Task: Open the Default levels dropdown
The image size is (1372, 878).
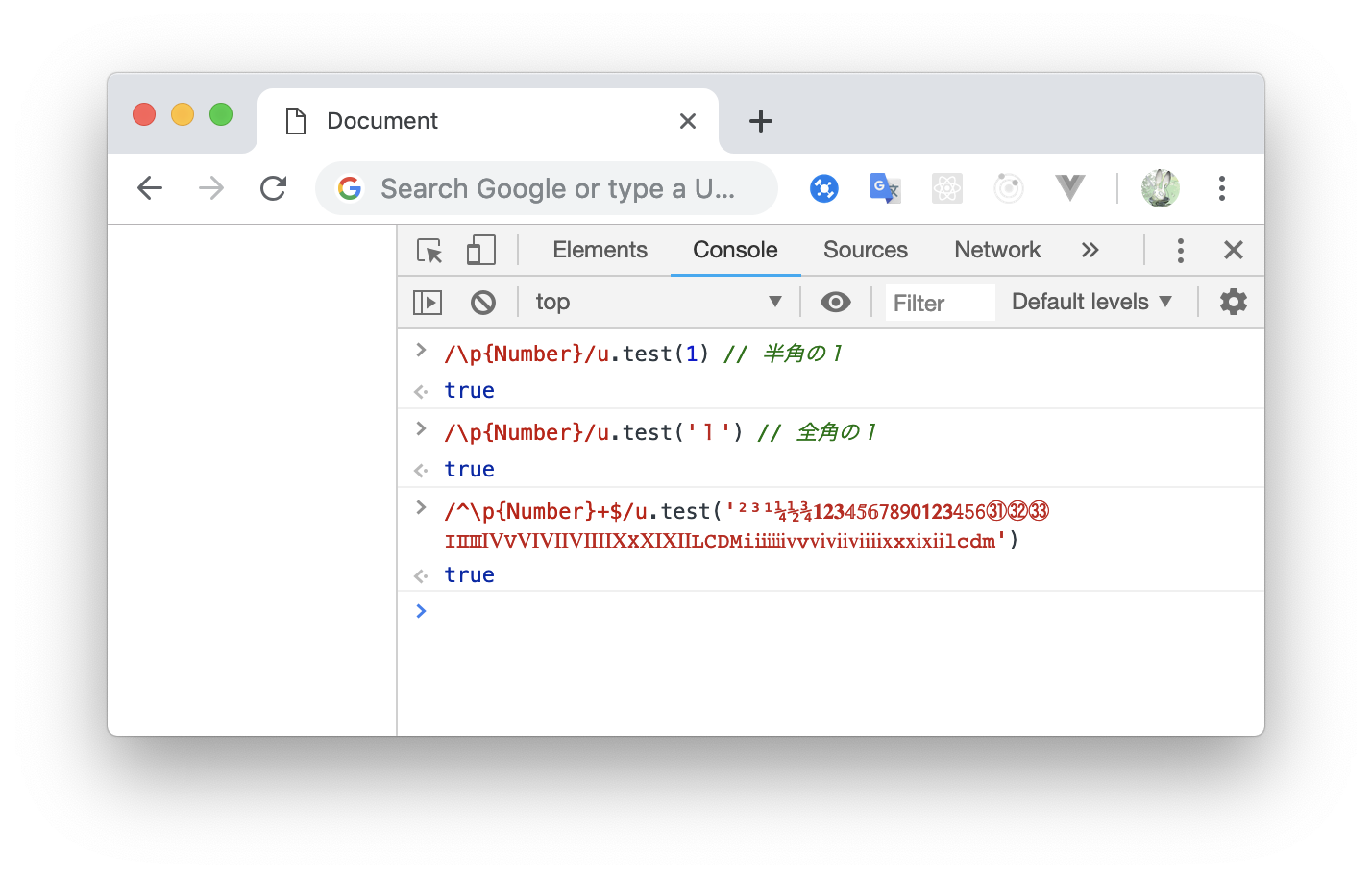Action: [x=1091, y=303]
